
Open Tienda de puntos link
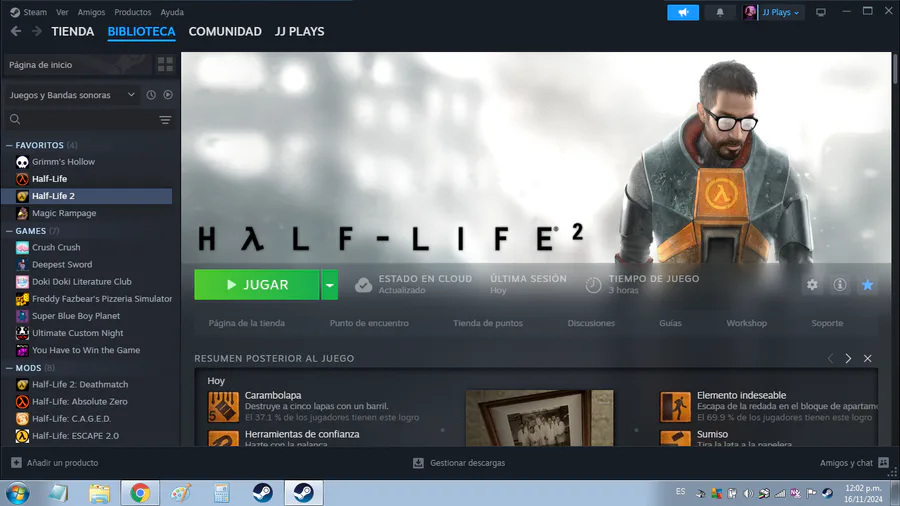[488, 324]
